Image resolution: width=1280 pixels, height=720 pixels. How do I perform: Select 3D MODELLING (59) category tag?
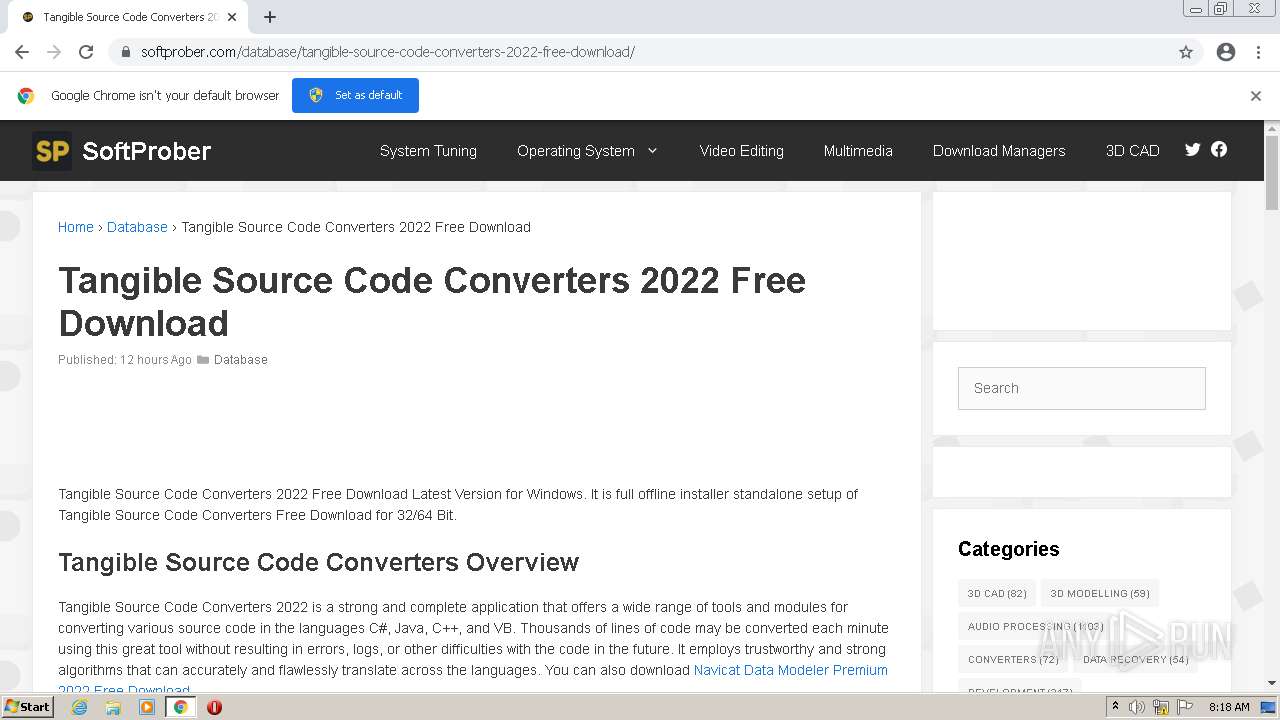point(1100,593)
